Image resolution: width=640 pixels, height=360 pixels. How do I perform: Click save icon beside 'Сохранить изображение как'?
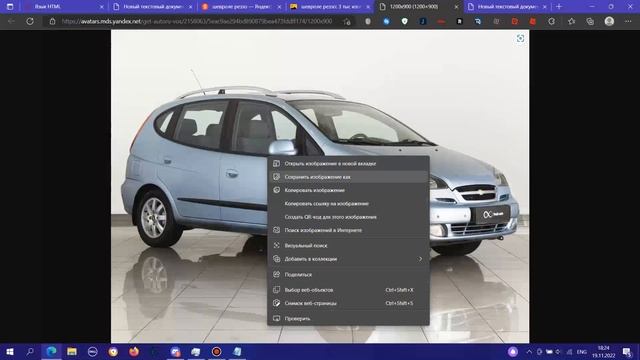(276, 177)
